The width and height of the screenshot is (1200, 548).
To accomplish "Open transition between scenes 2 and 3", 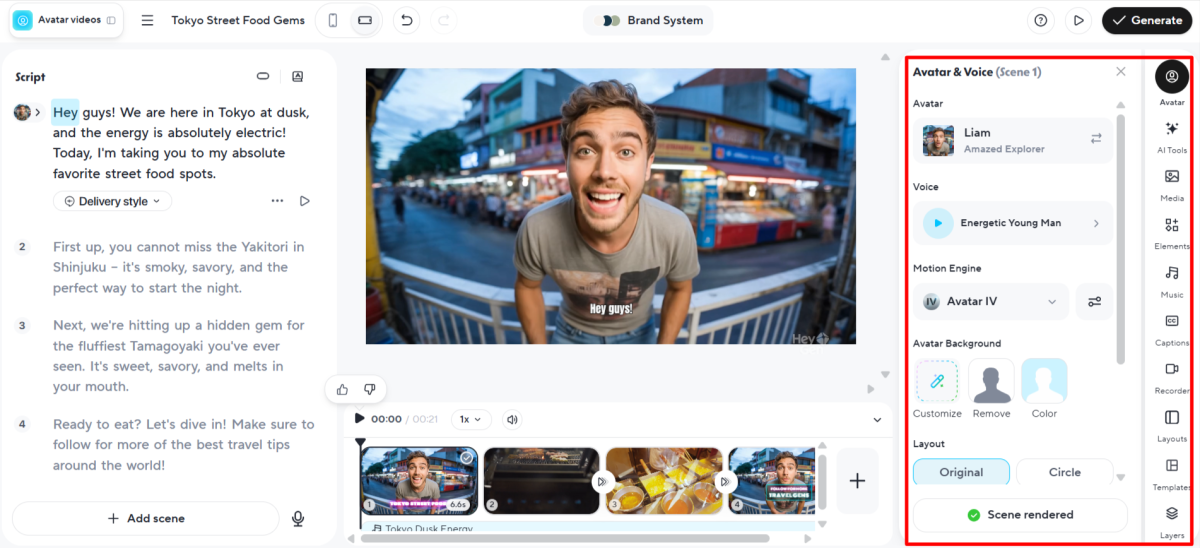I will point(602,481).
